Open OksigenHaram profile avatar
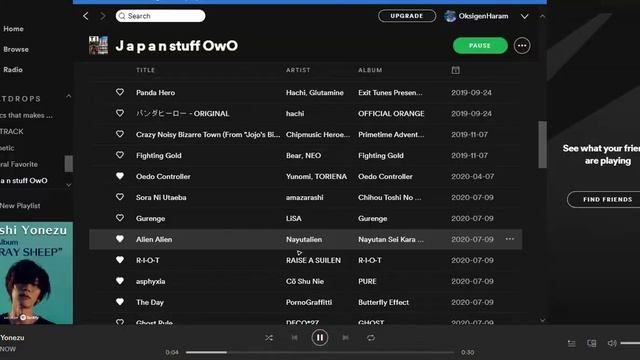Image resolution: width=640 pixels, height=360 pixels. coord(450,16)
